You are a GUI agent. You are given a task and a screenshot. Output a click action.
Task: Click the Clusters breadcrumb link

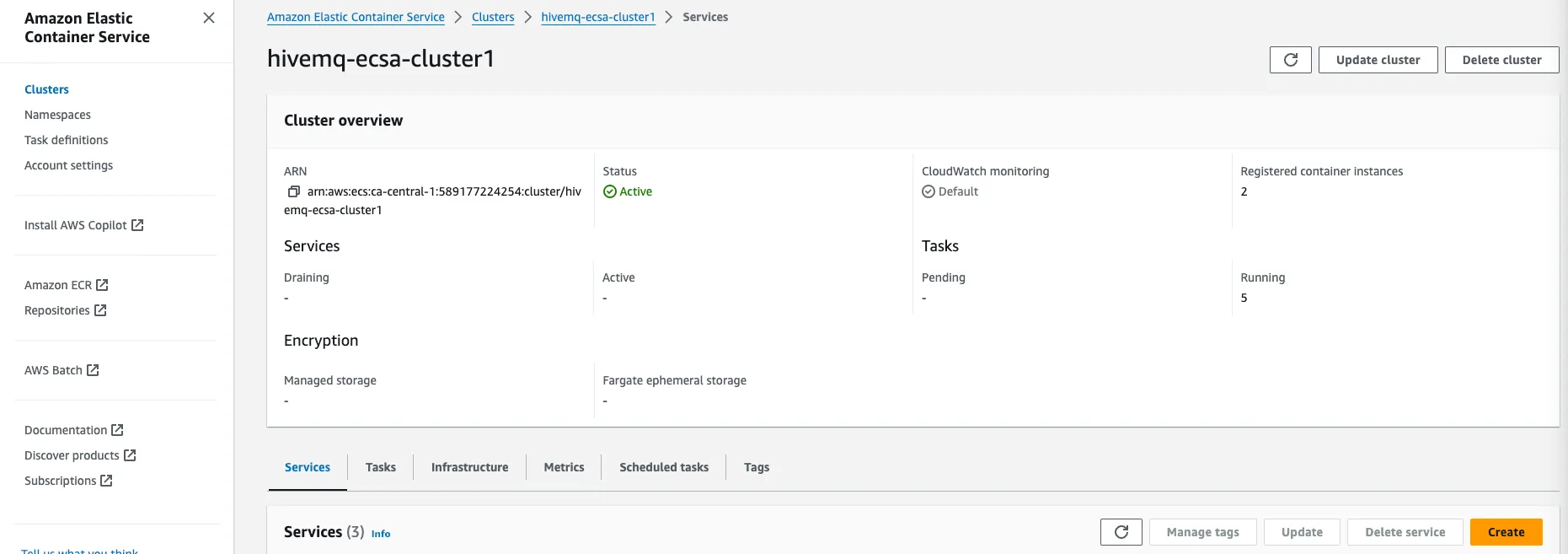coord(493,17)
